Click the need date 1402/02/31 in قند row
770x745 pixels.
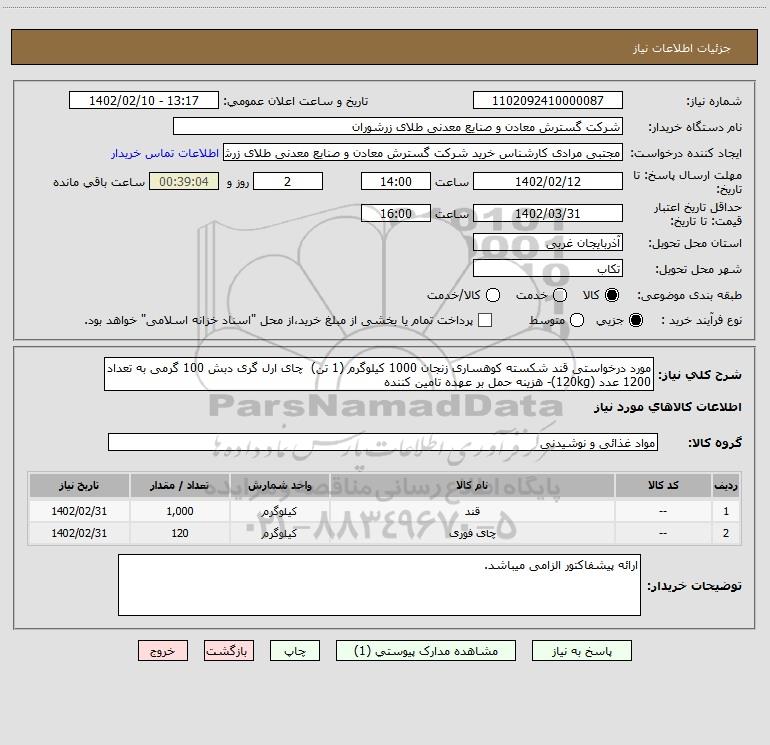click(x=79, y=511)
